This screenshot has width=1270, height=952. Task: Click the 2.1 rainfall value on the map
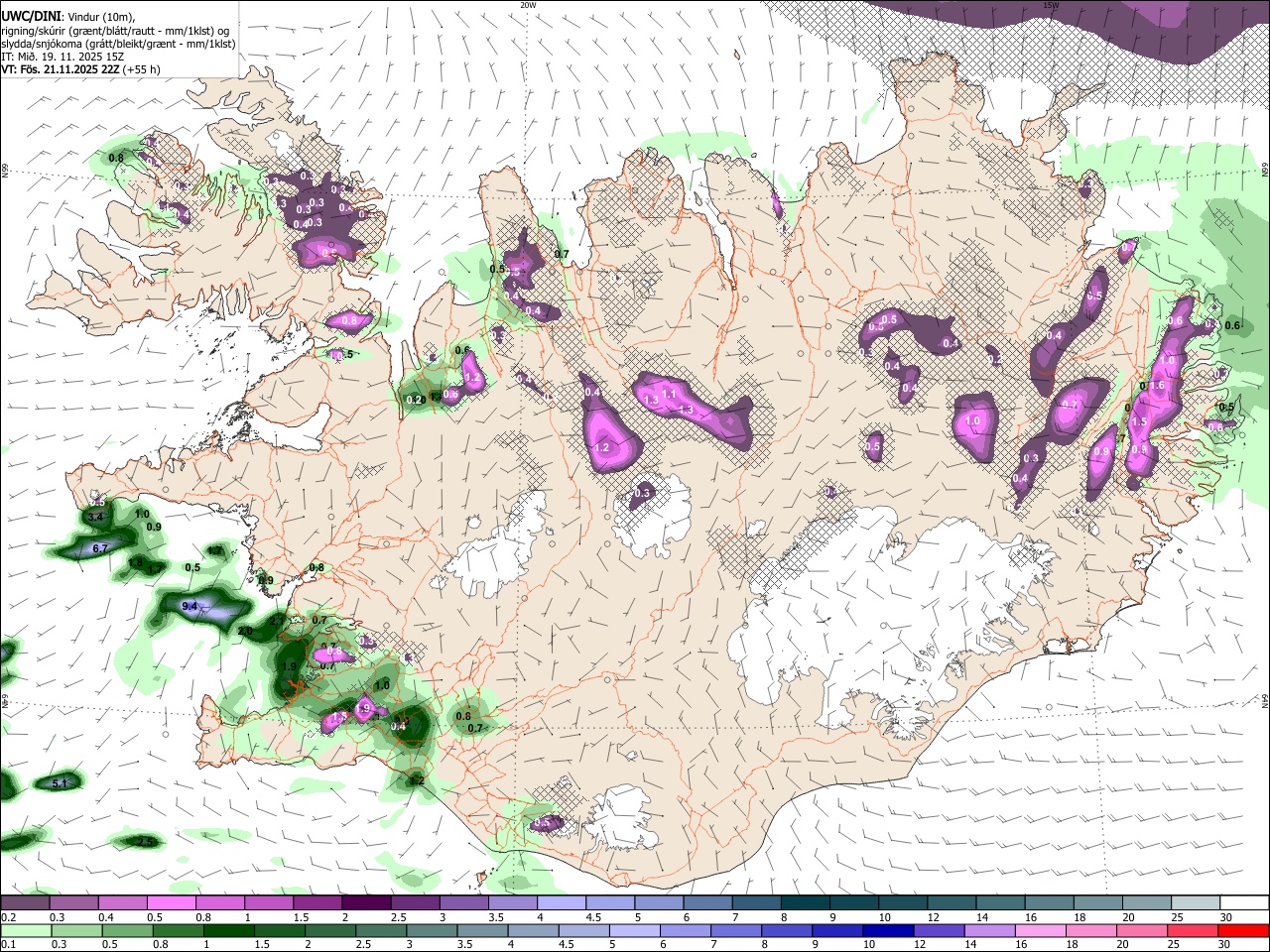[278, 621]
